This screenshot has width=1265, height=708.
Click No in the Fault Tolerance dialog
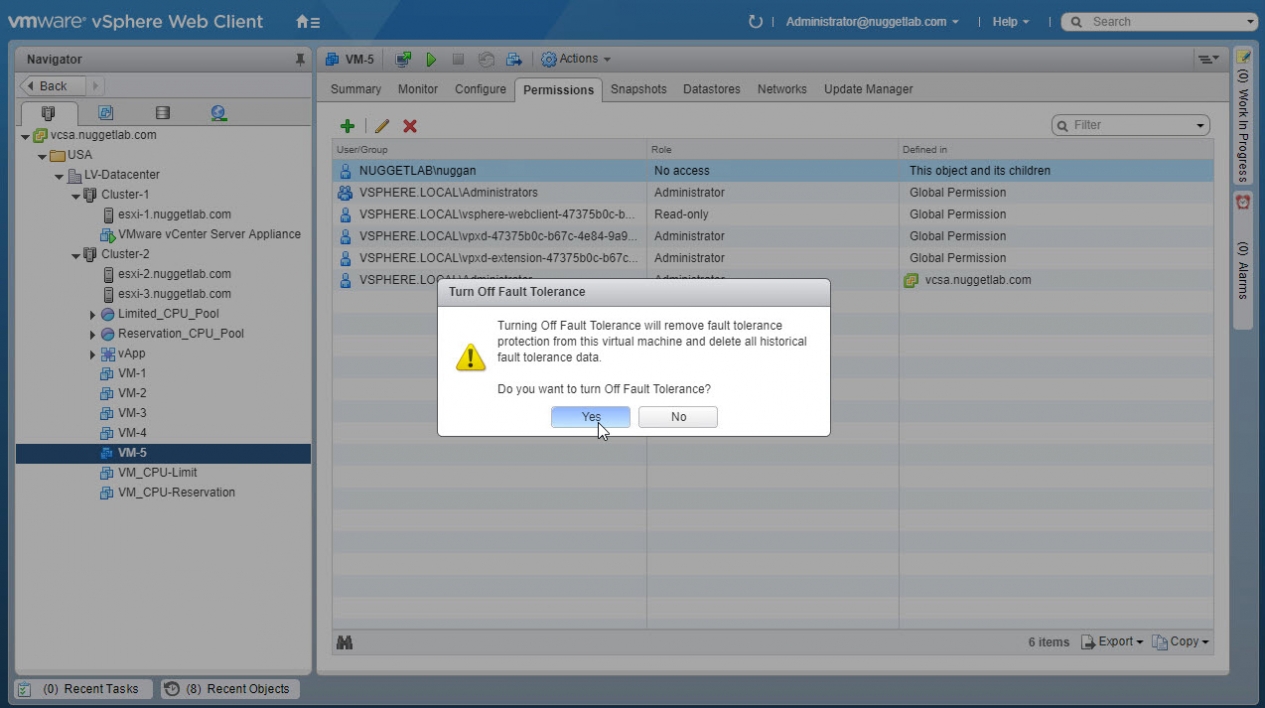(x=678, y=417)
